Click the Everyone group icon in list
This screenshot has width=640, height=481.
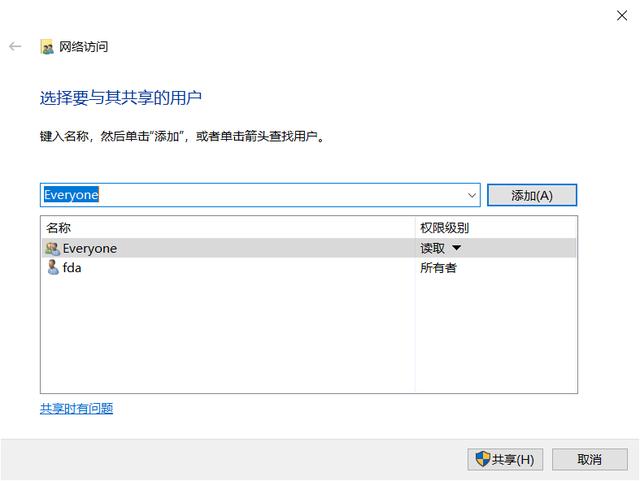click(x=53, y=248)
